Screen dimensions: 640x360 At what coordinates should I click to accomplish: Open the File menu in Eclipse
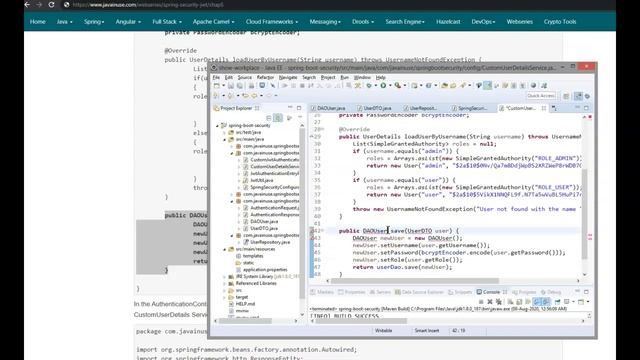tap(216, 77)
